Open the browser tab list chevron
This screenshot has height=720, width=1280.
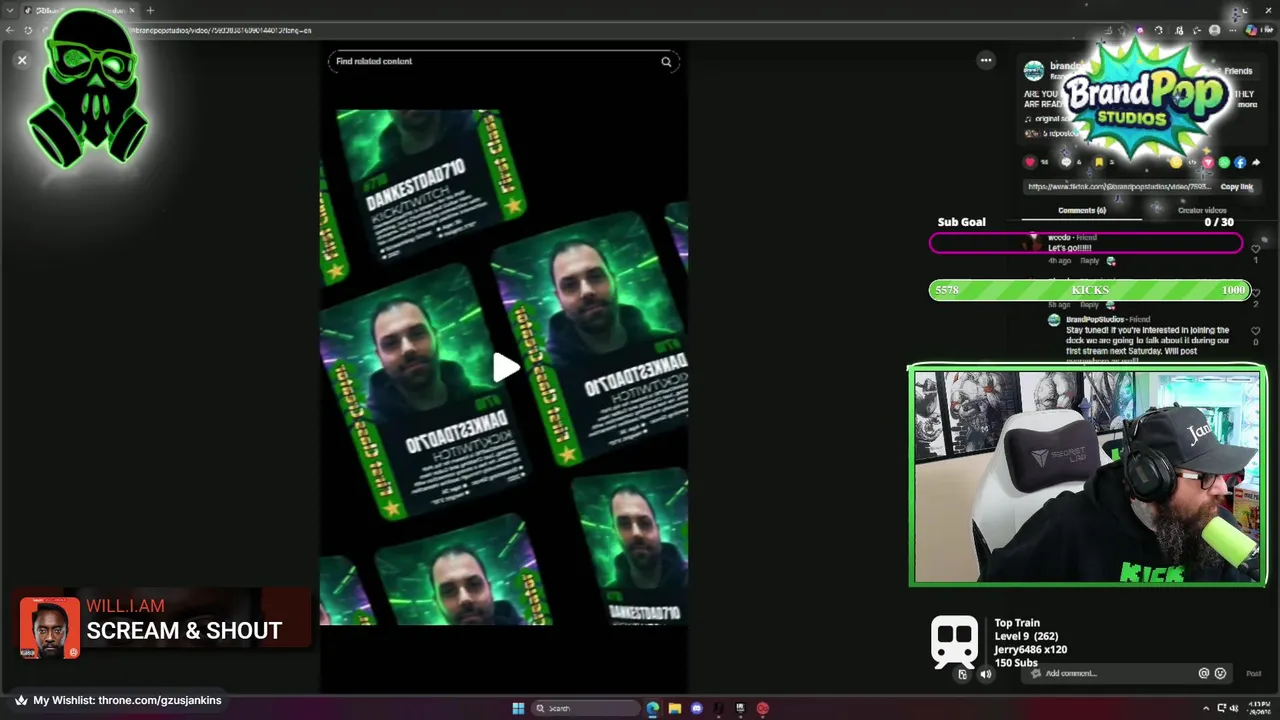(9, 10)
